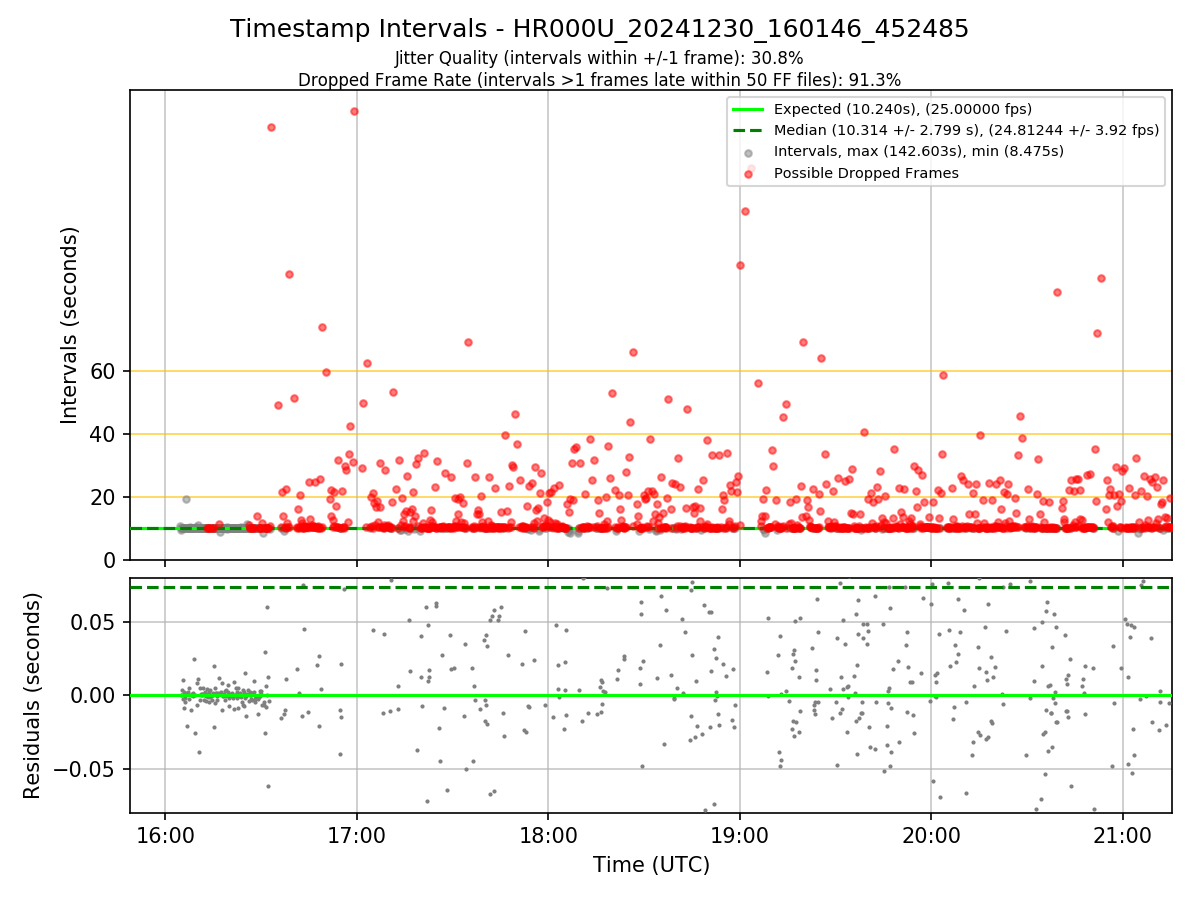The image size is (1200, 900).
Task: Click the gray dot marker in legend
Action: coord(748,152)
